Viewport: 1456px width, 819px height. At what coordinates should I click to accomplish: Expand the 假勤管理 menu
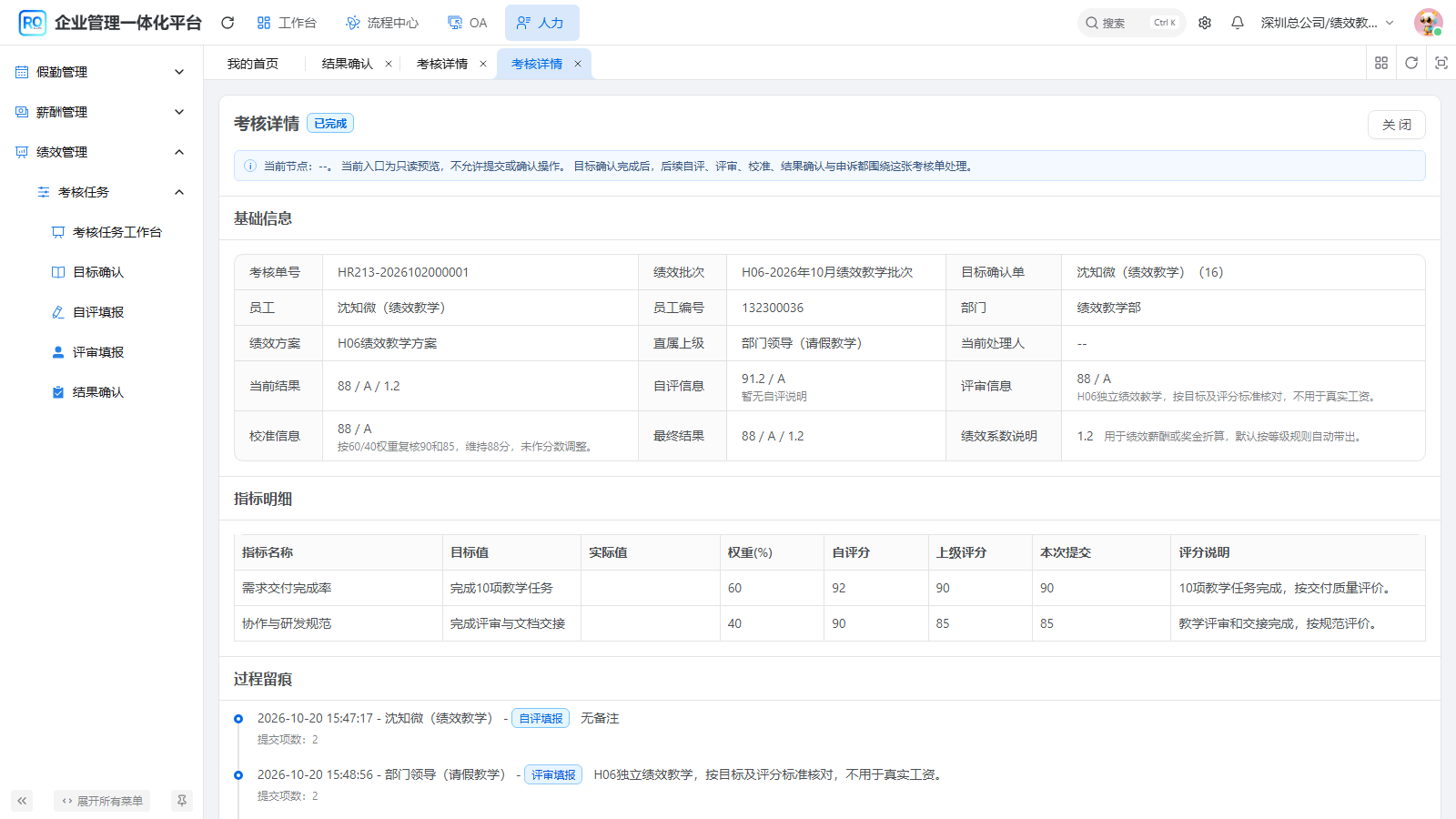click(101, 72)
